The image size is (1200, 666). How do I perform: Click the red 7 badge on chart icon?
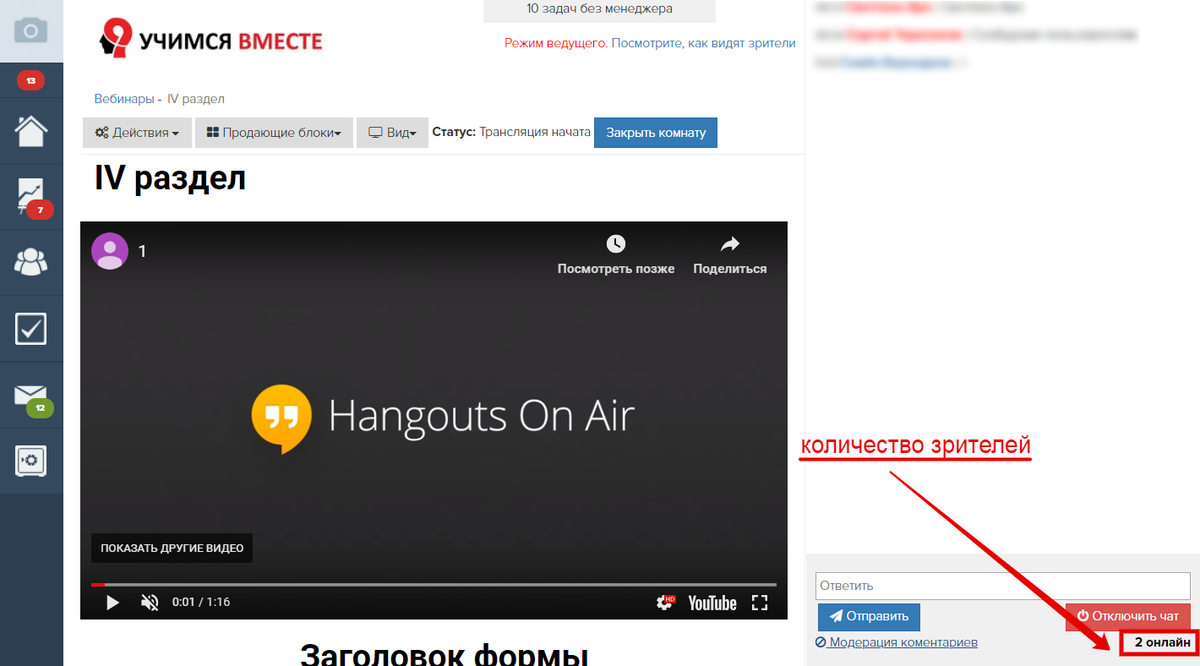click(40, 210)
